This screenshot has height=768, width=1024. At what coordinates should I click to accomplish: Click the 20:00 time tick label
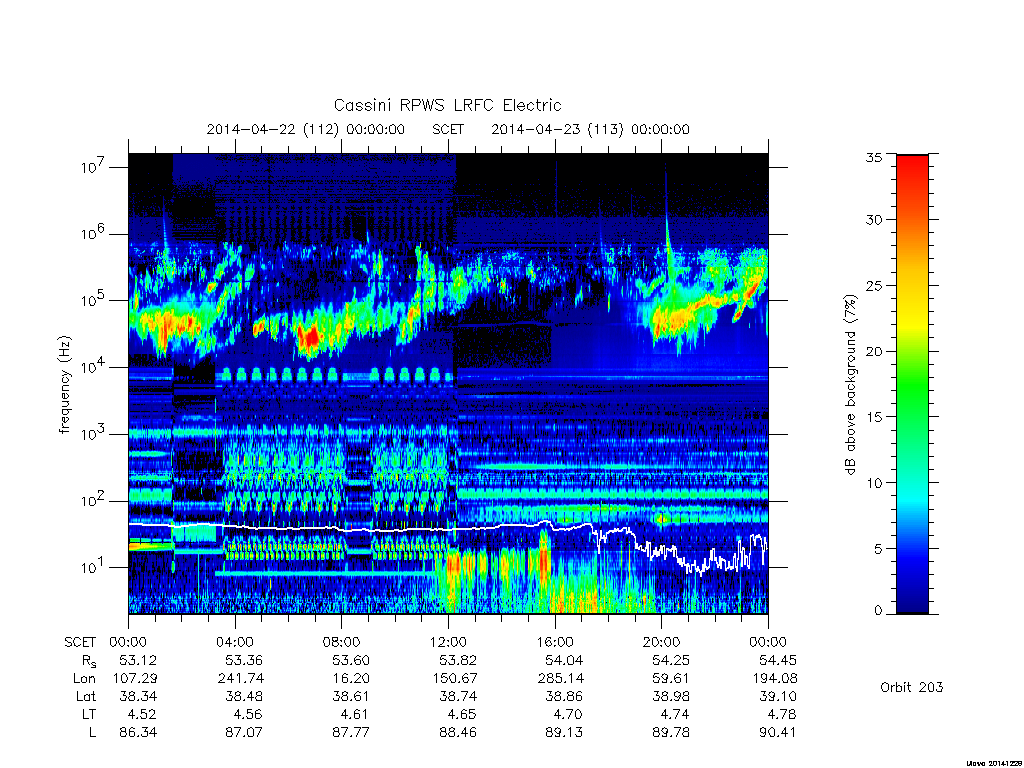coord(661,642)
